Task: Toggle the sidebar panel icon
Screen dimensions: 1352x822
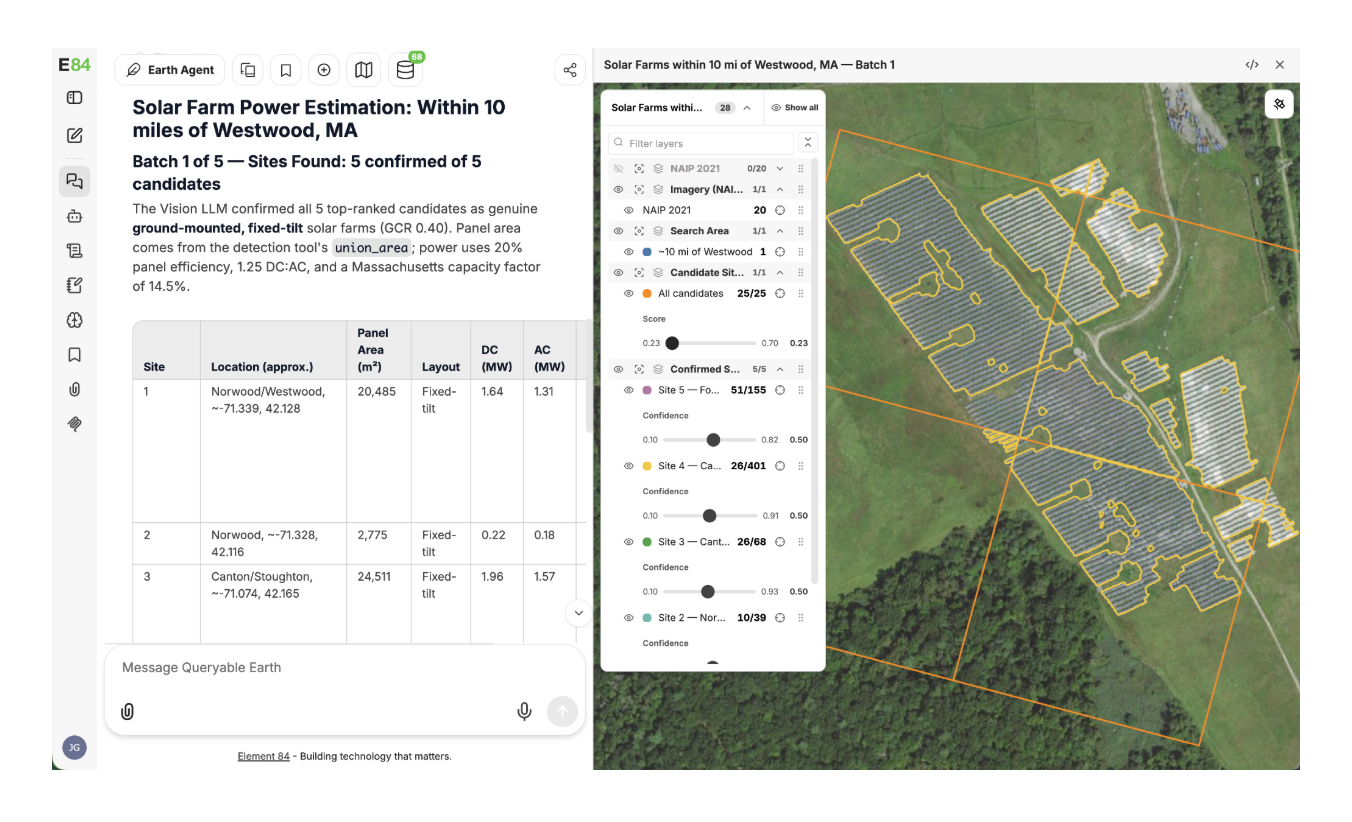Action: click(x=74, y=98)
